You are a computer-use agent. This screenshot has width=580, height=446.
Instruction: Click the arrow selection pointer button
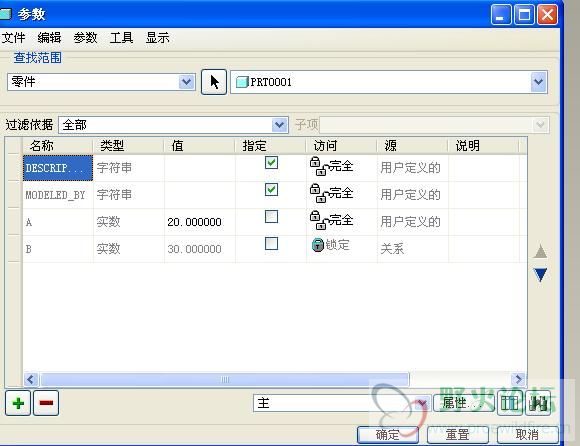click(x=214, y=82)
